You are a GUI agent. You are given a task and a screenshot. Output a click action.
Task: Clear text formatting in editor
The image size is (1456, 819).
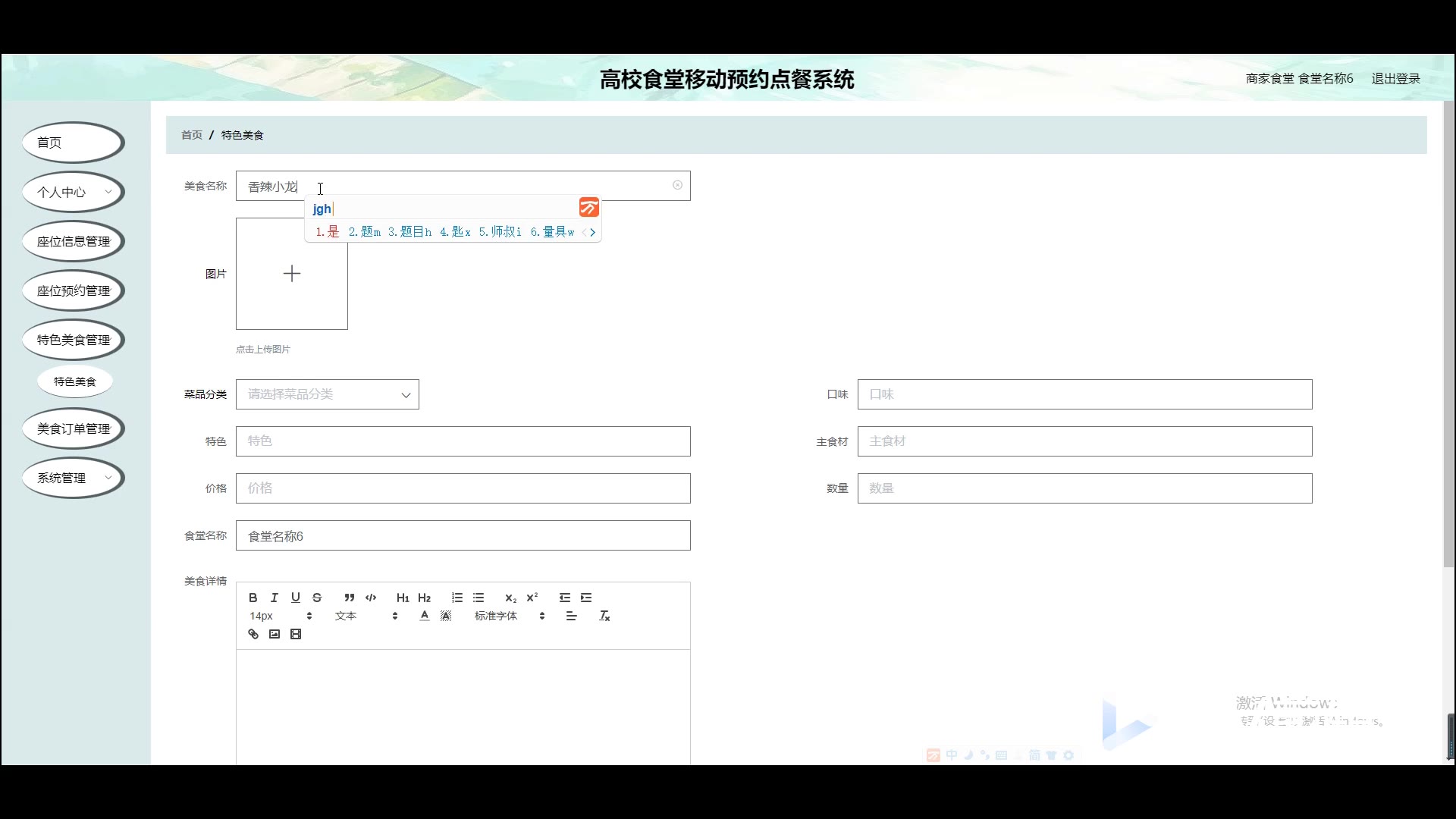point(604,616)
